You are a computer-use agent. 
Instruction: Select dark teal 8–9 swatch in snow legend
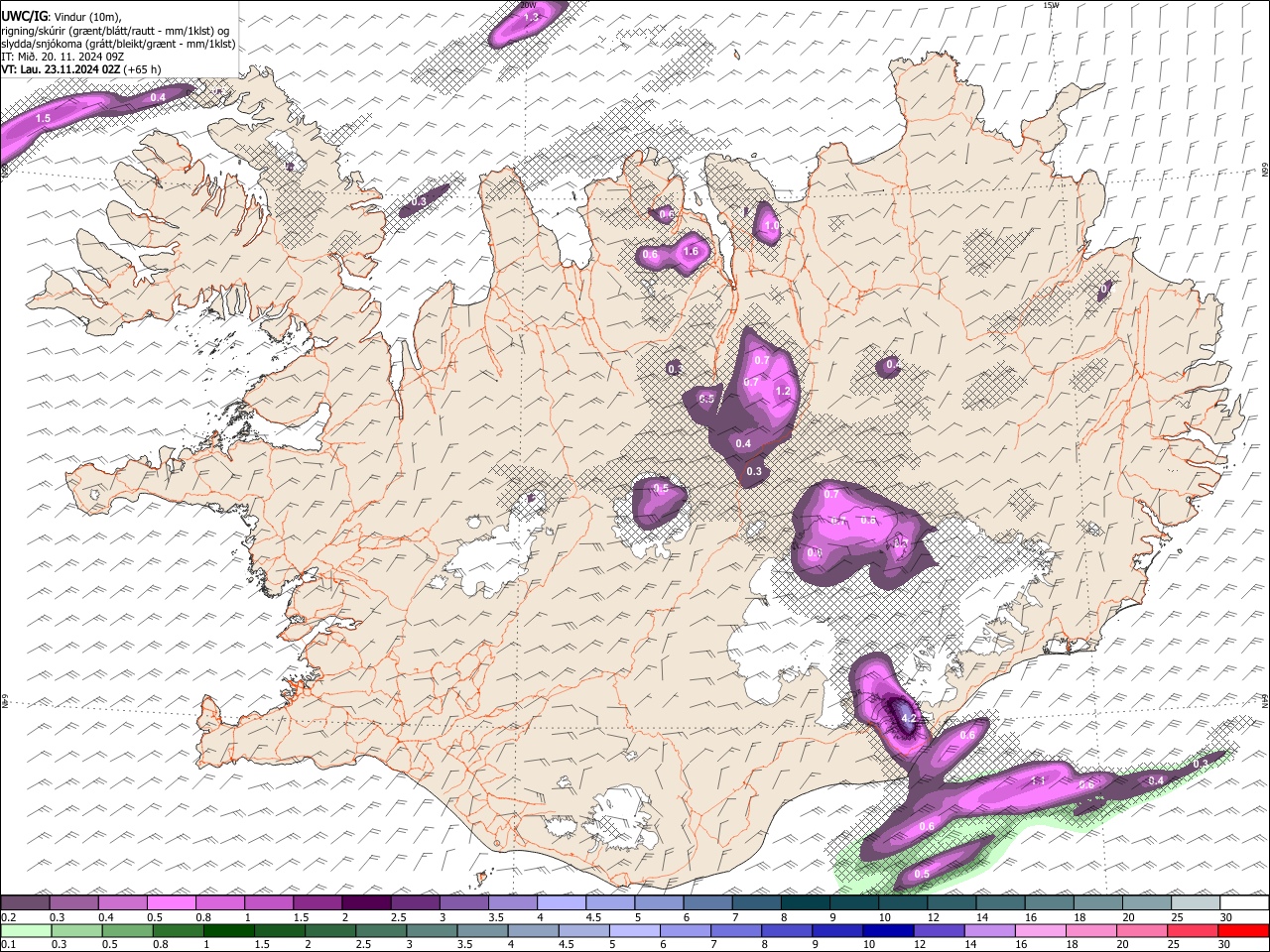[x=806, y=902]
